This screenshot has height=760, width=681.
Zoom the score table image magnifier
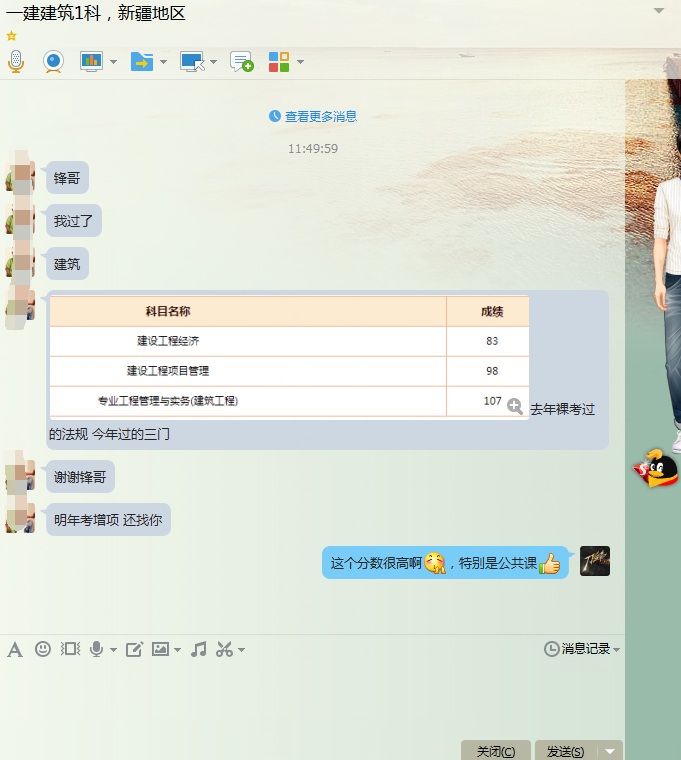tap(515, 406)
